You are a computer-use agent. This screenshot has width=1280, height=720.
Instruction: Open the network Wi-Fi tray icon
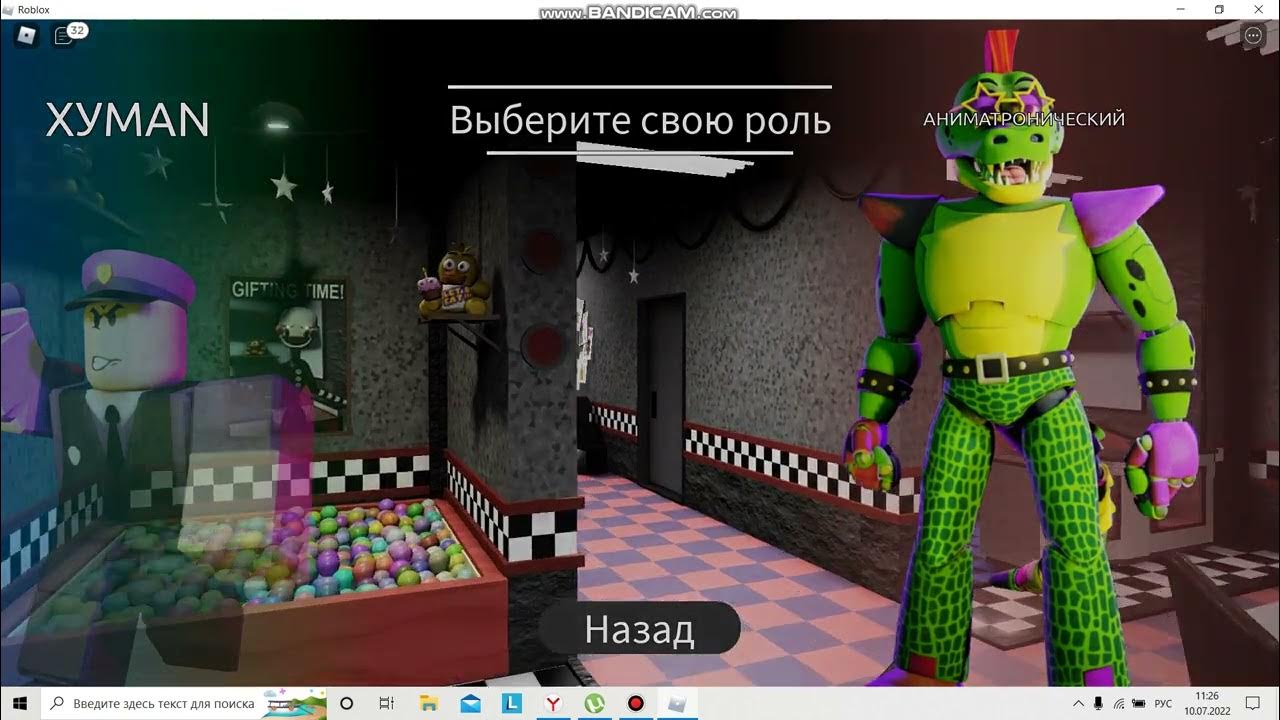tap(1119, 703)
